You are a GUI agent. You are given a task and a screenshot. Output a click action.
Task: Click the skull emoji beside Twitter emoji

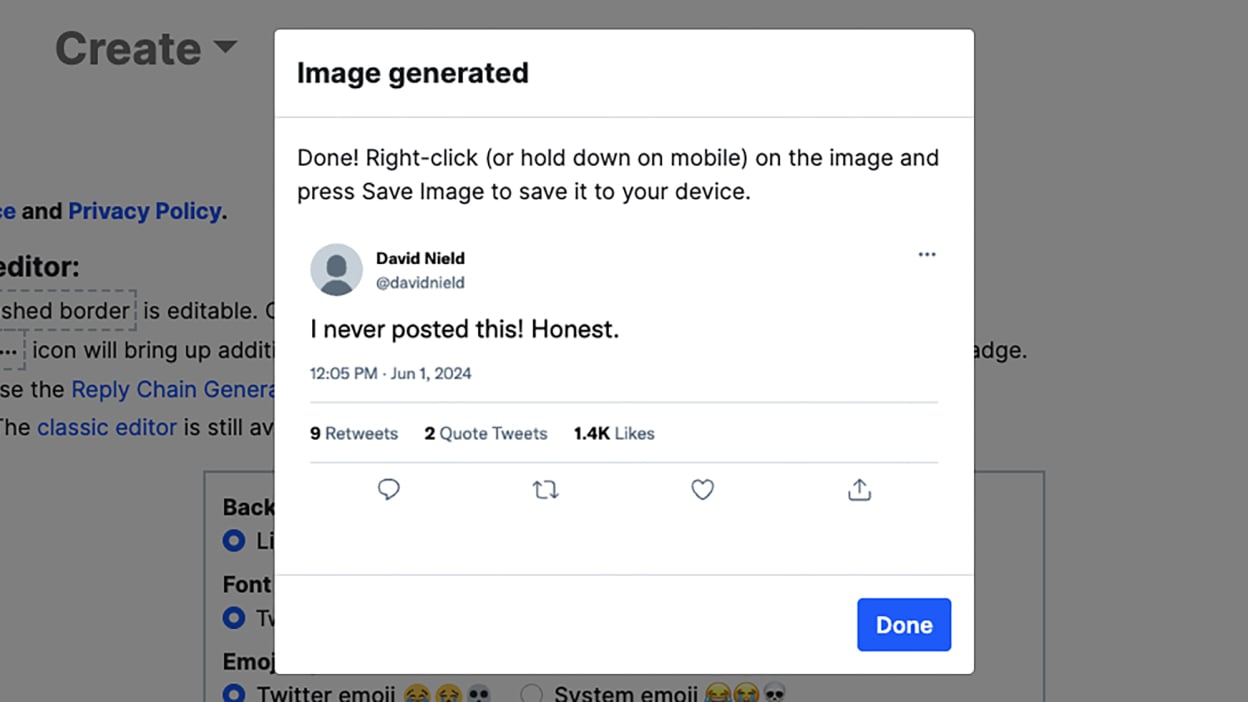[x=477, y=691]
